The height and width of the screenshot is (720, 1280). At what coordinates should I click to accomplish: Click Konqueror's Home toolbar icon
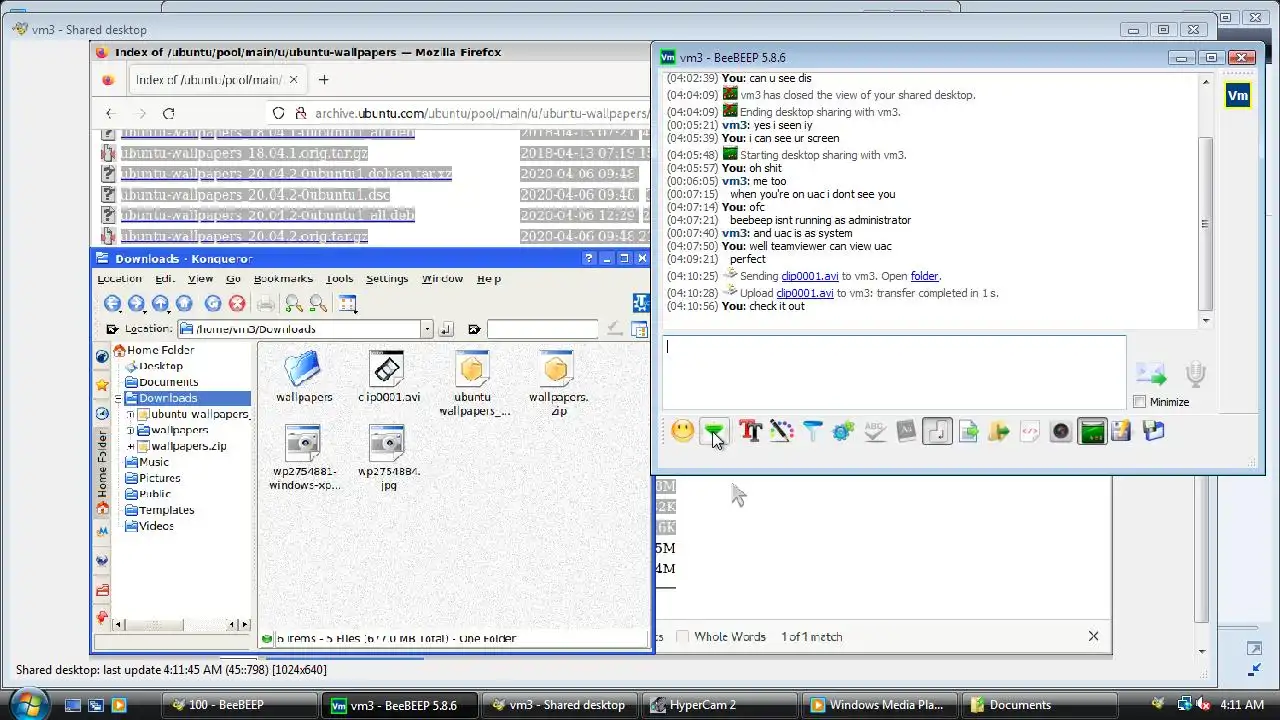coord(184,304)
